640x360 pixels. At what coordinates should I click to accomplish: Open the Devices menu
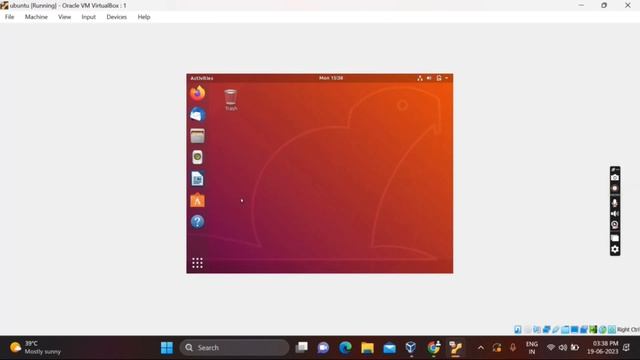(x=117, y=17)
